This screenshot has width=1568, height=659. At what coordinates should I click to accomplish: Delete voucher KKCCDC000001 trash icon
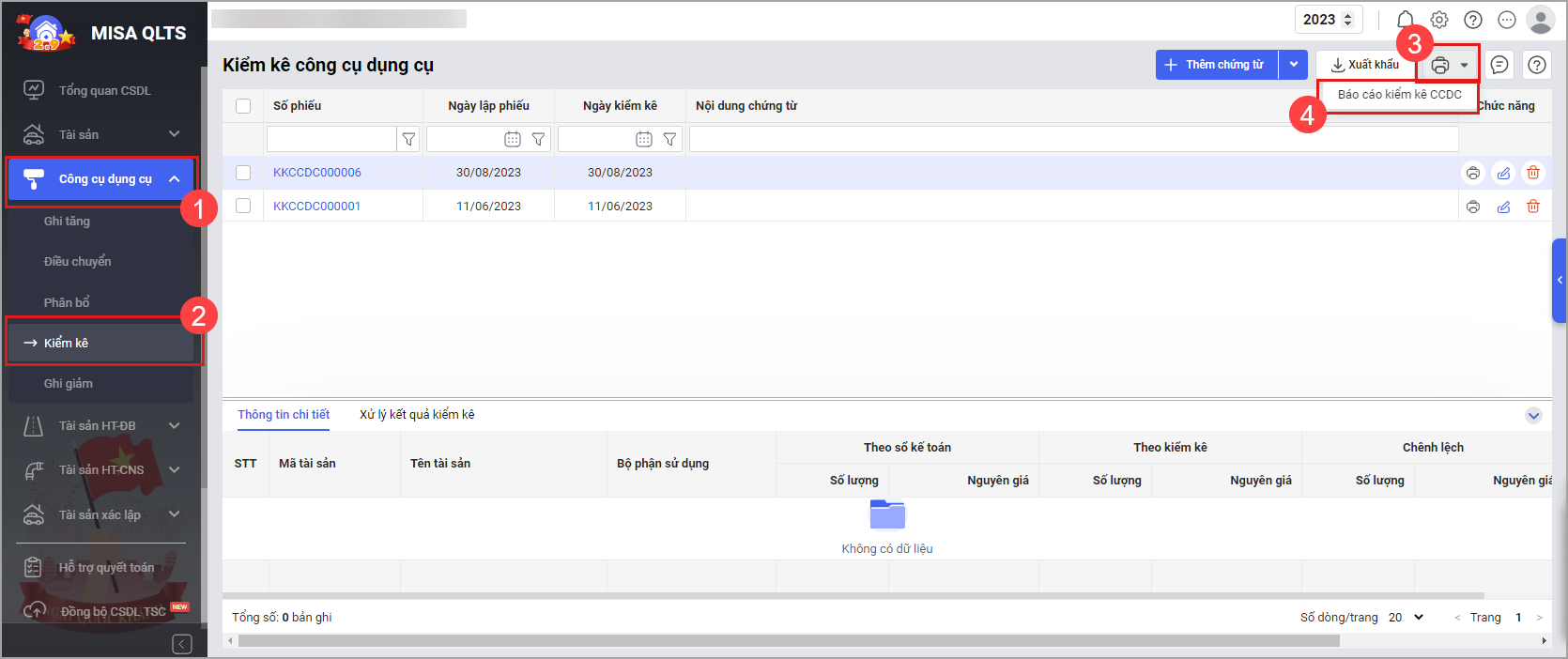(1533, 207)
